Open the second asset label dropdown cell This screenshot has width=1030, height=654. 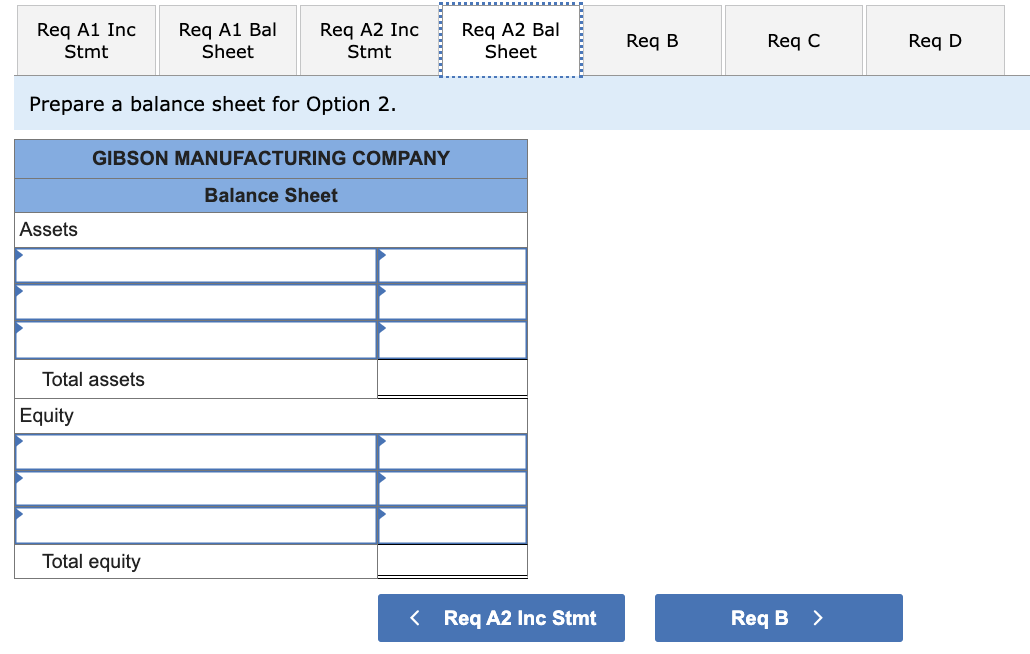195,302
